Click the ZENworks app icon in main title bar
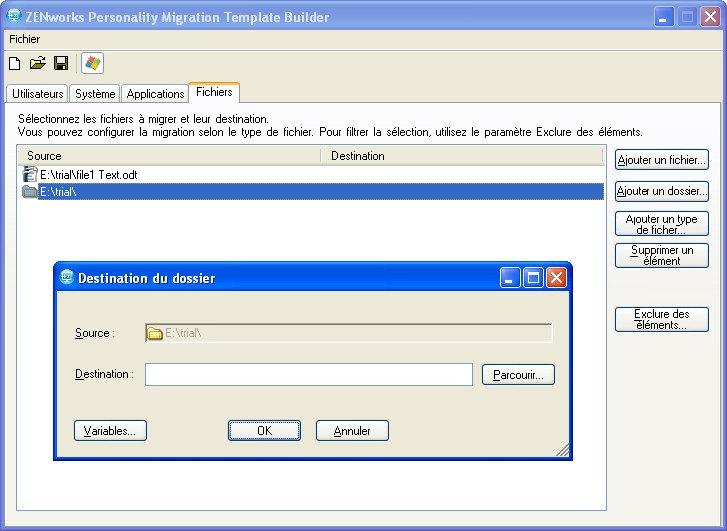 point(14,16)
